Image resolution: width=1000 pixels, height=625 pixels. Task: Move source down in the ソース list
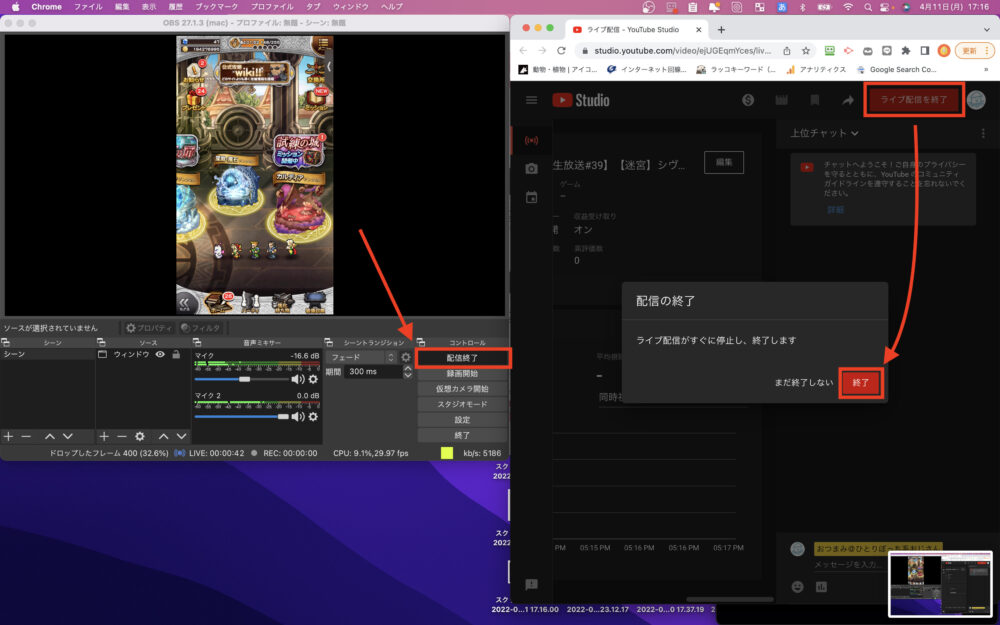tap(182, 436)
